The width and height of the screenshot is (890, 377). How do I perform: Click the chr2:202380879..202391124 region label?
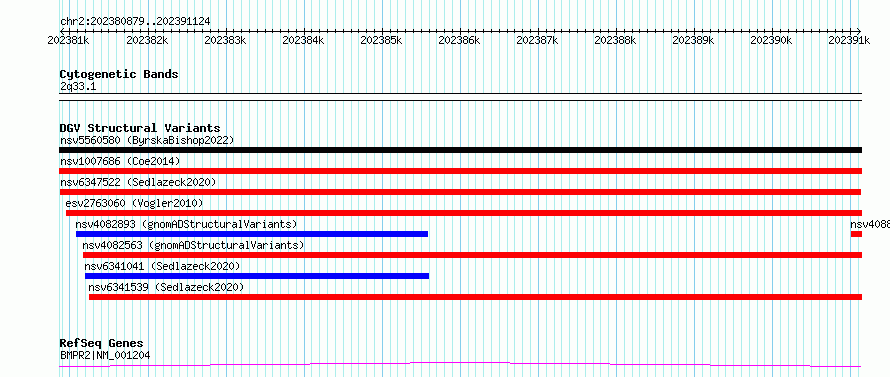[135, 21]
